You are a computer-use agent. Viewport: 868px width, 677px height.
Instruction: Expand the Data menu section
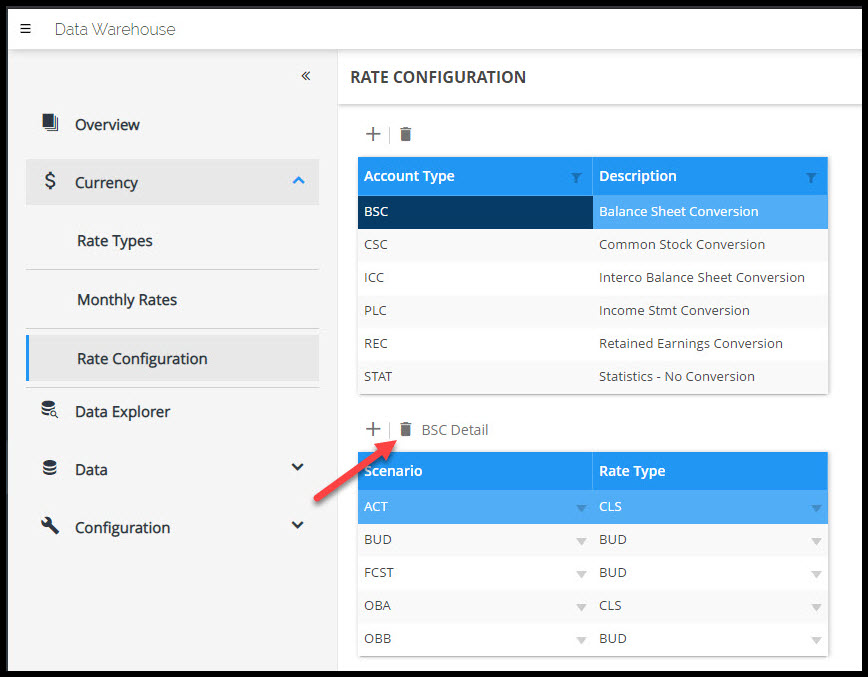click(297, 467)
